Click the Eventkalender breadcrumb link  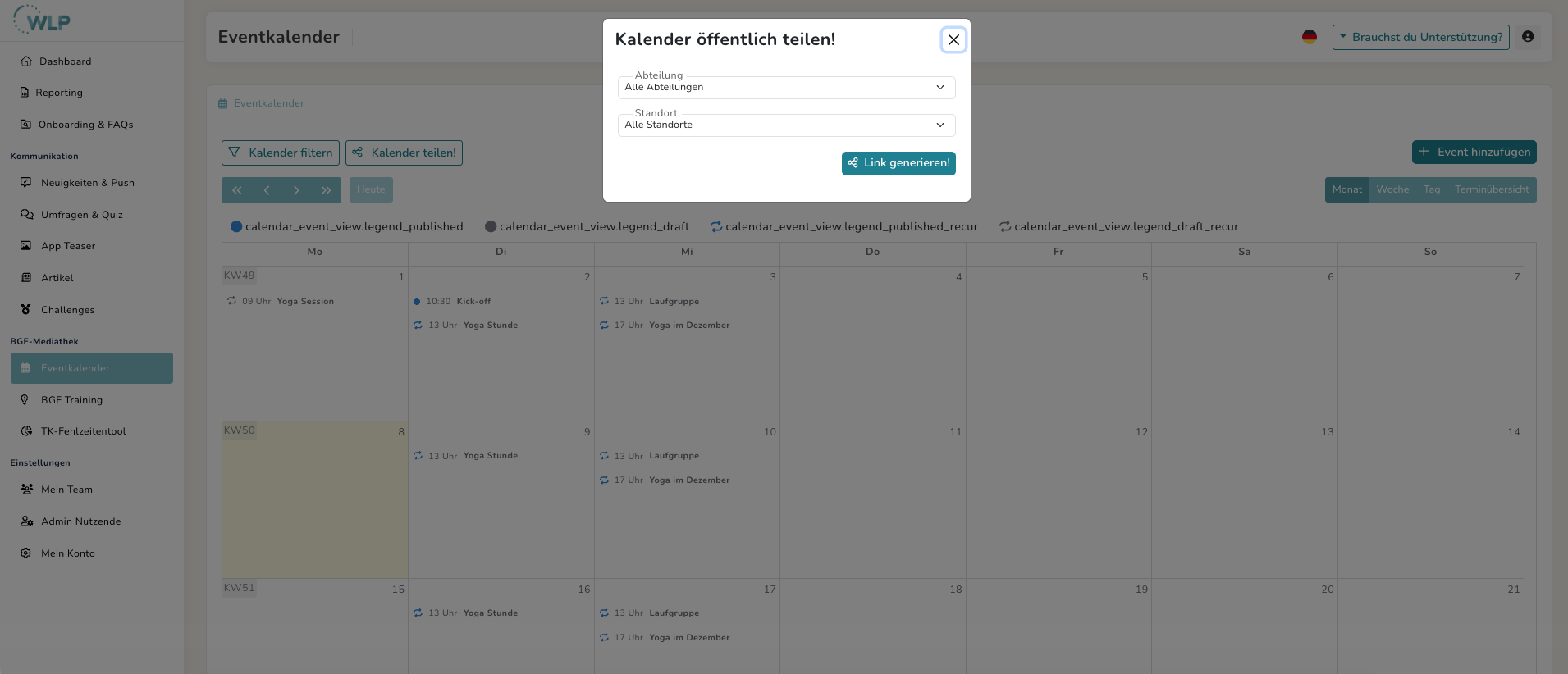point(269,104)
